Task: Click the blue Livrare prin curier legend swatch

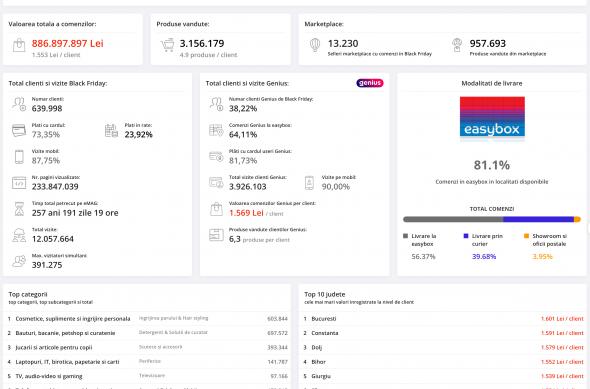Action: coord(466,236)
